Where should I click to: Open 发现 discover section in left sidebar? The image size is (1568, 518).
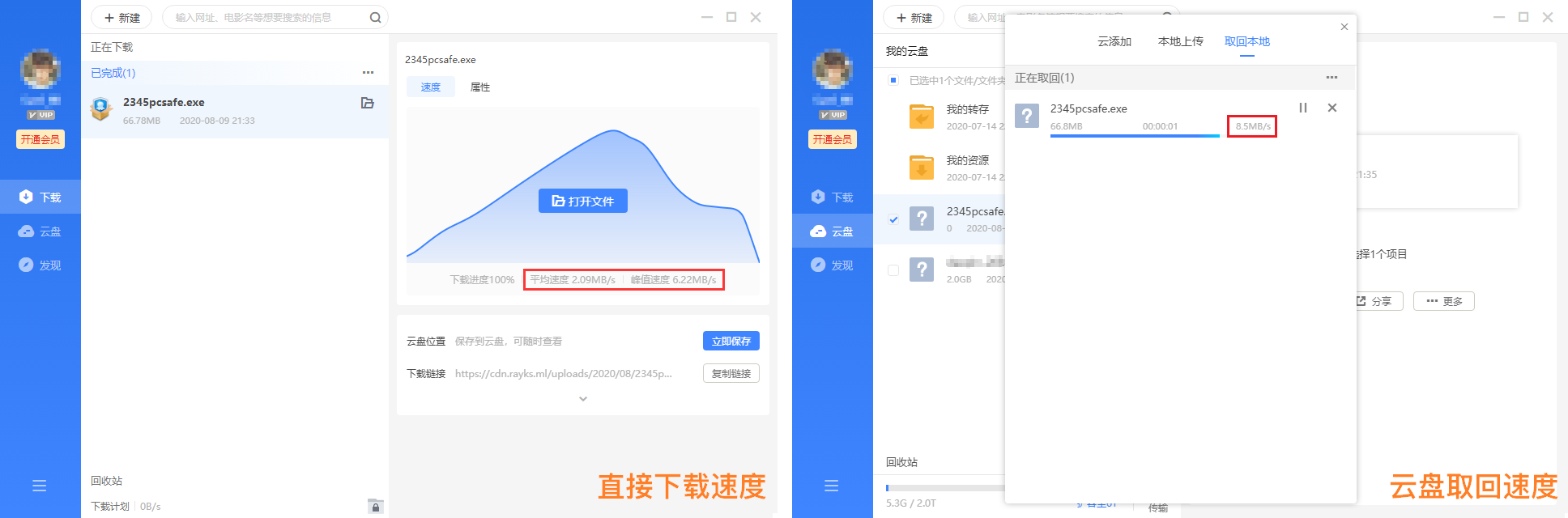coord(40,265)
